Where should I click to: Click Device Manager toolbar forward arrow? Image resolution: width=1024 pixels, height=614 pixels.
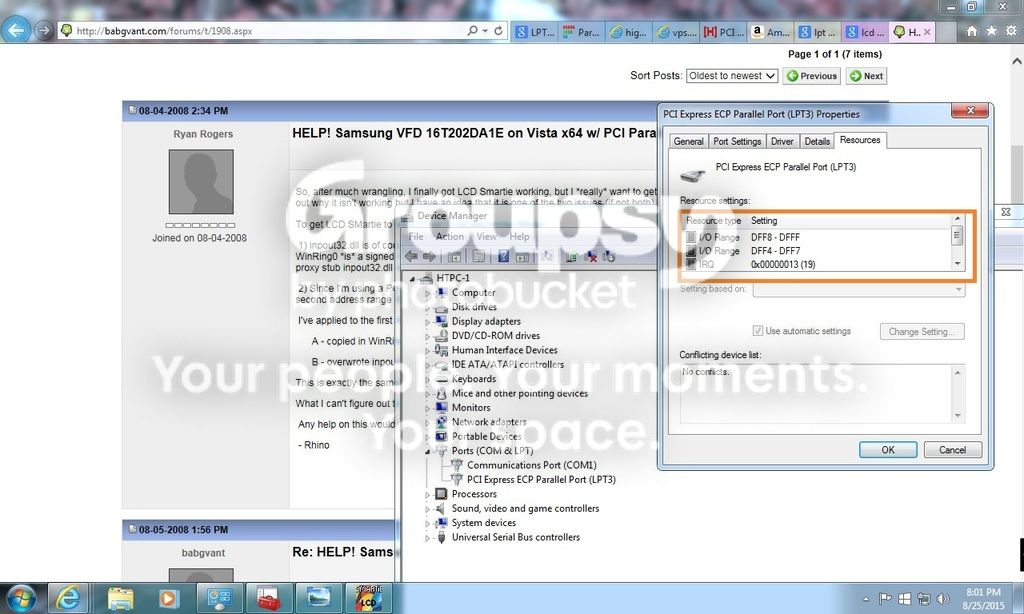click(429, 257)
